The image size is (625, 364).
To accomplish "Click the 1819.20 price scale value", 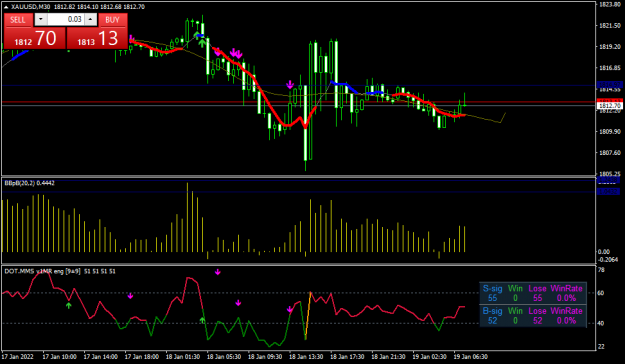I will (x=610, y=47).
